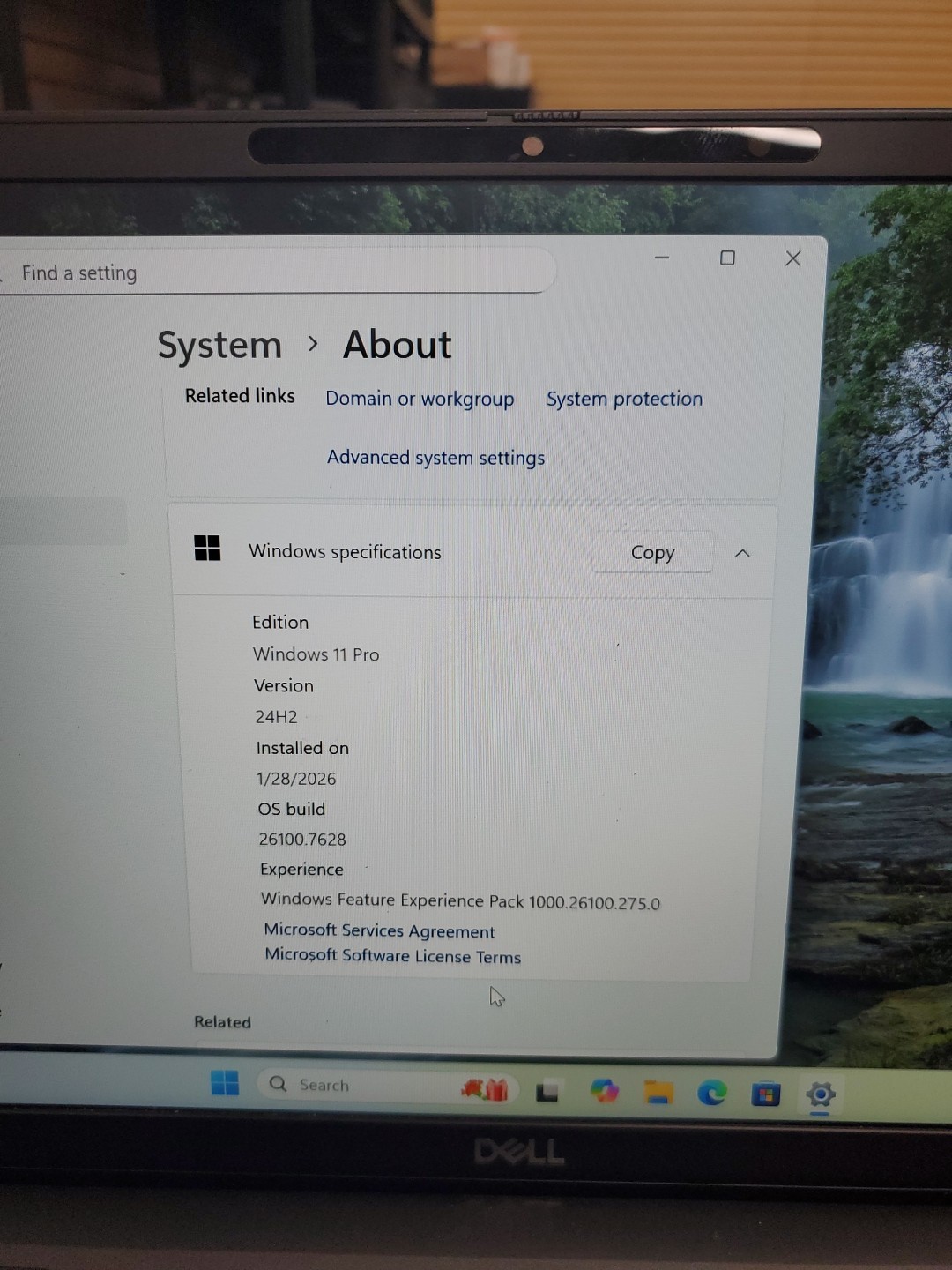
Task: Click the About page heading
Action: (397, 345)
